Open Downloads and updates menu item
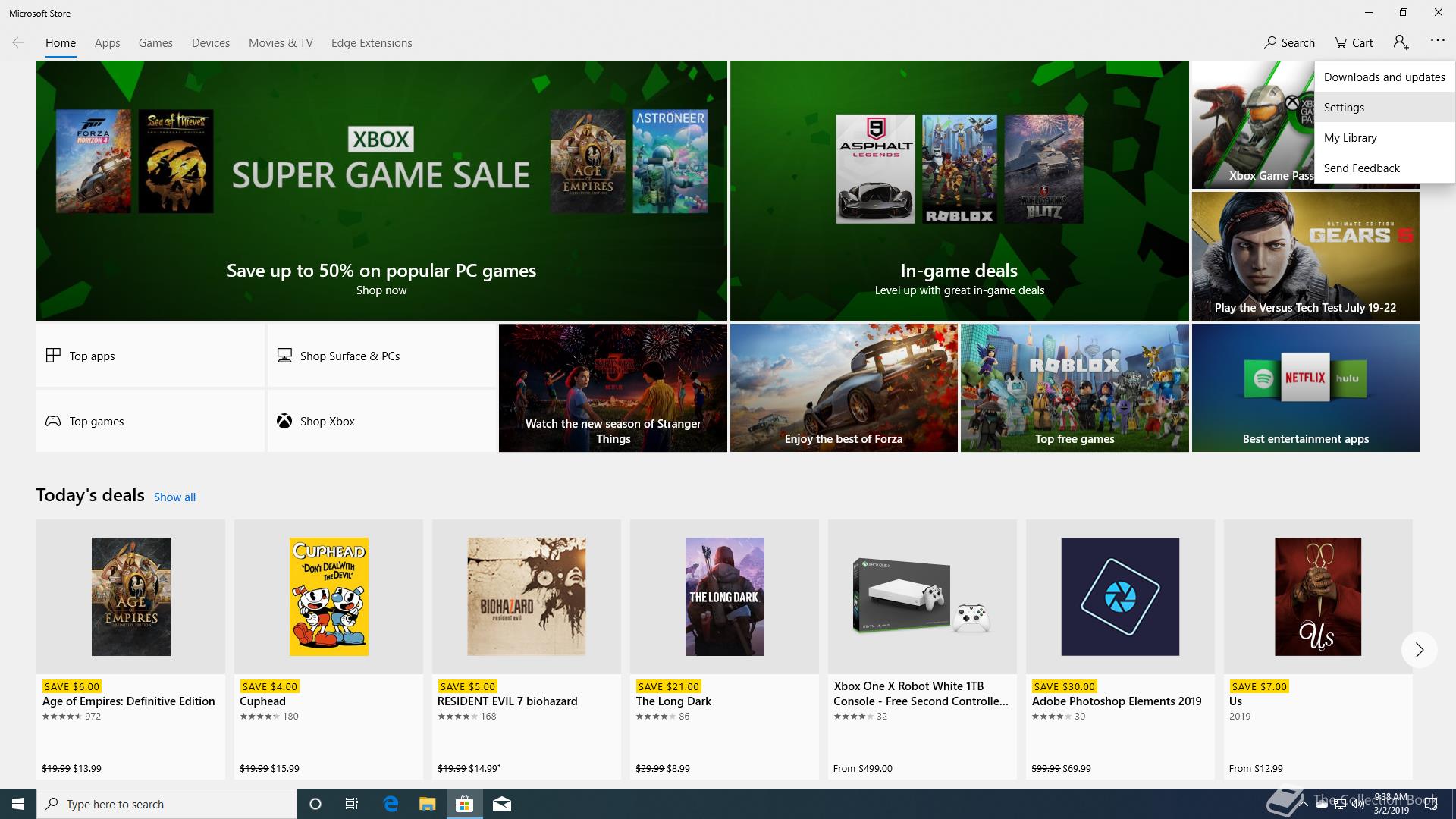 pos(1385,77)
